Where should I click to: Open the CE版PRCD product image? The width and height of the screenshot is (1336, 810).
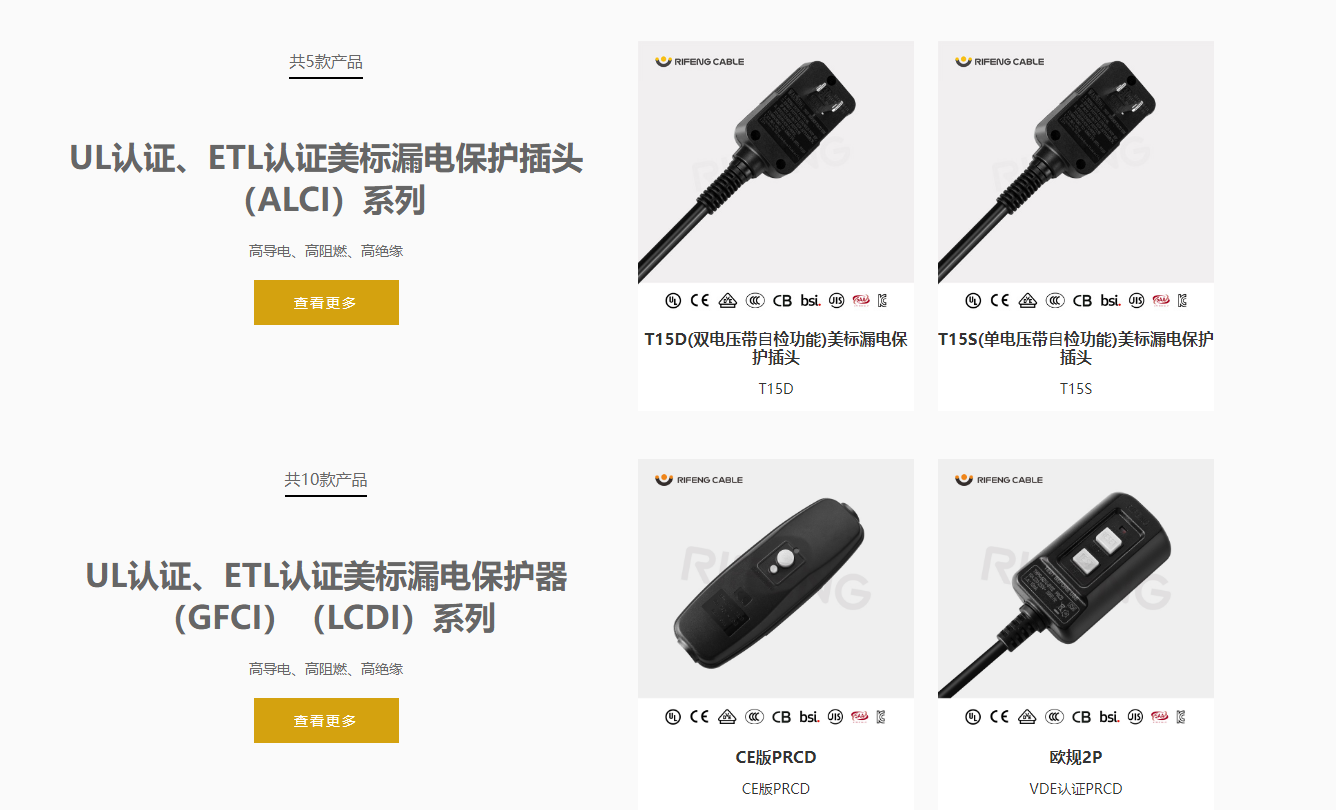776,578
